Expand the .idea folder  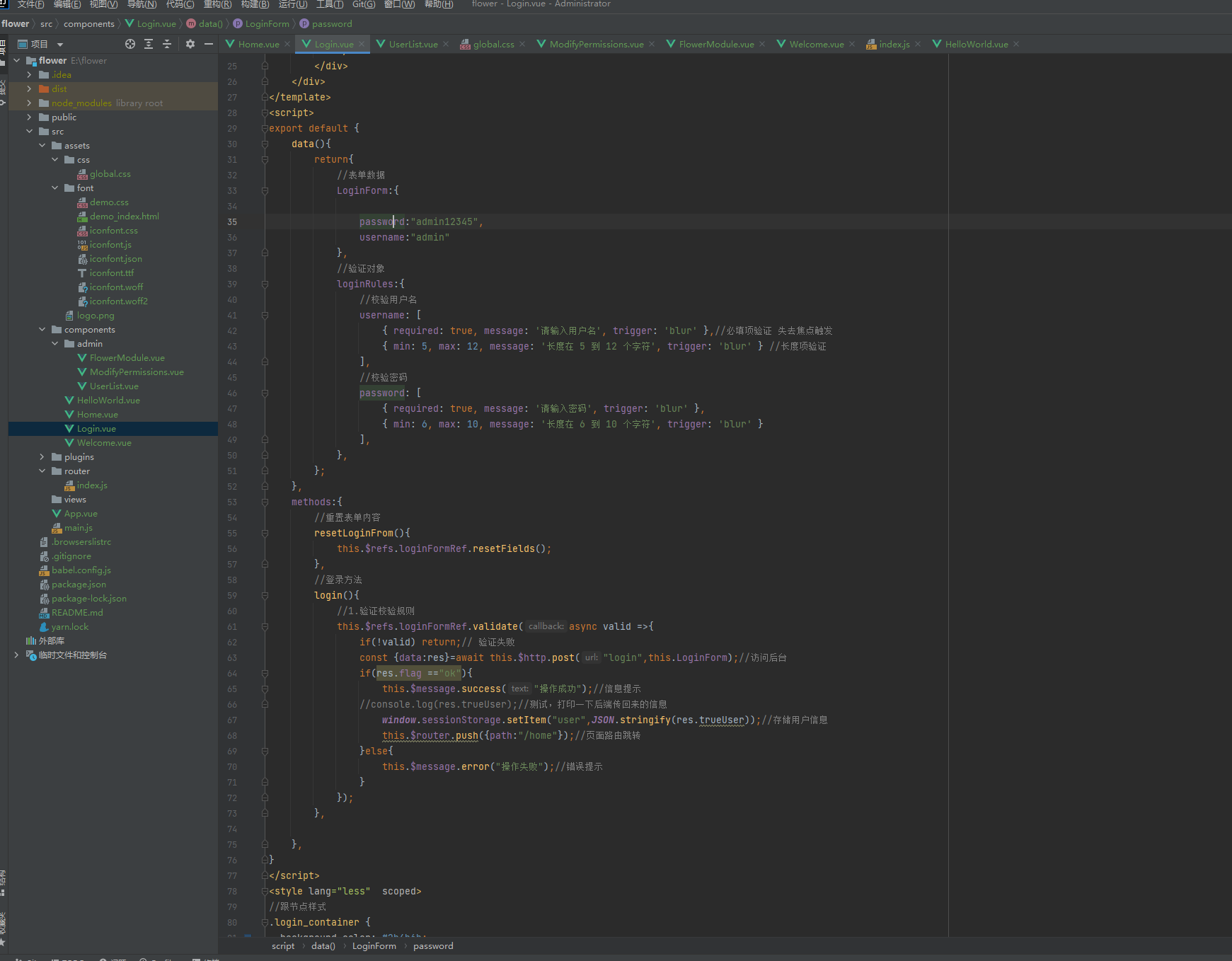click(x=29, y=74)
